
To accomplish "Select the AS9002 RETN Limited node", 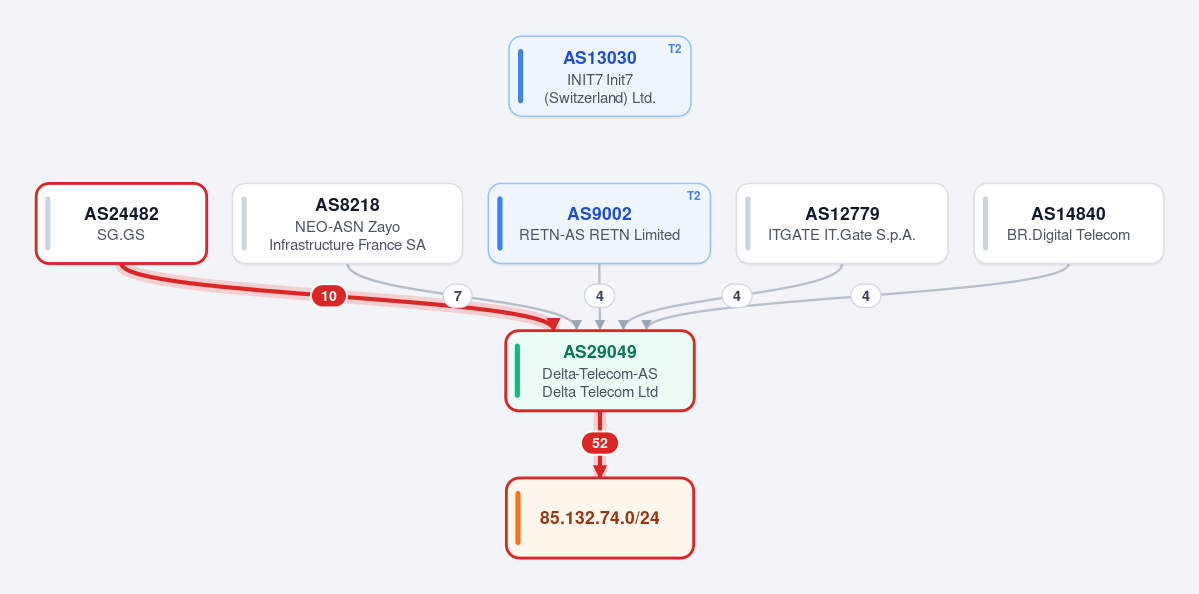I will [600, 223].
